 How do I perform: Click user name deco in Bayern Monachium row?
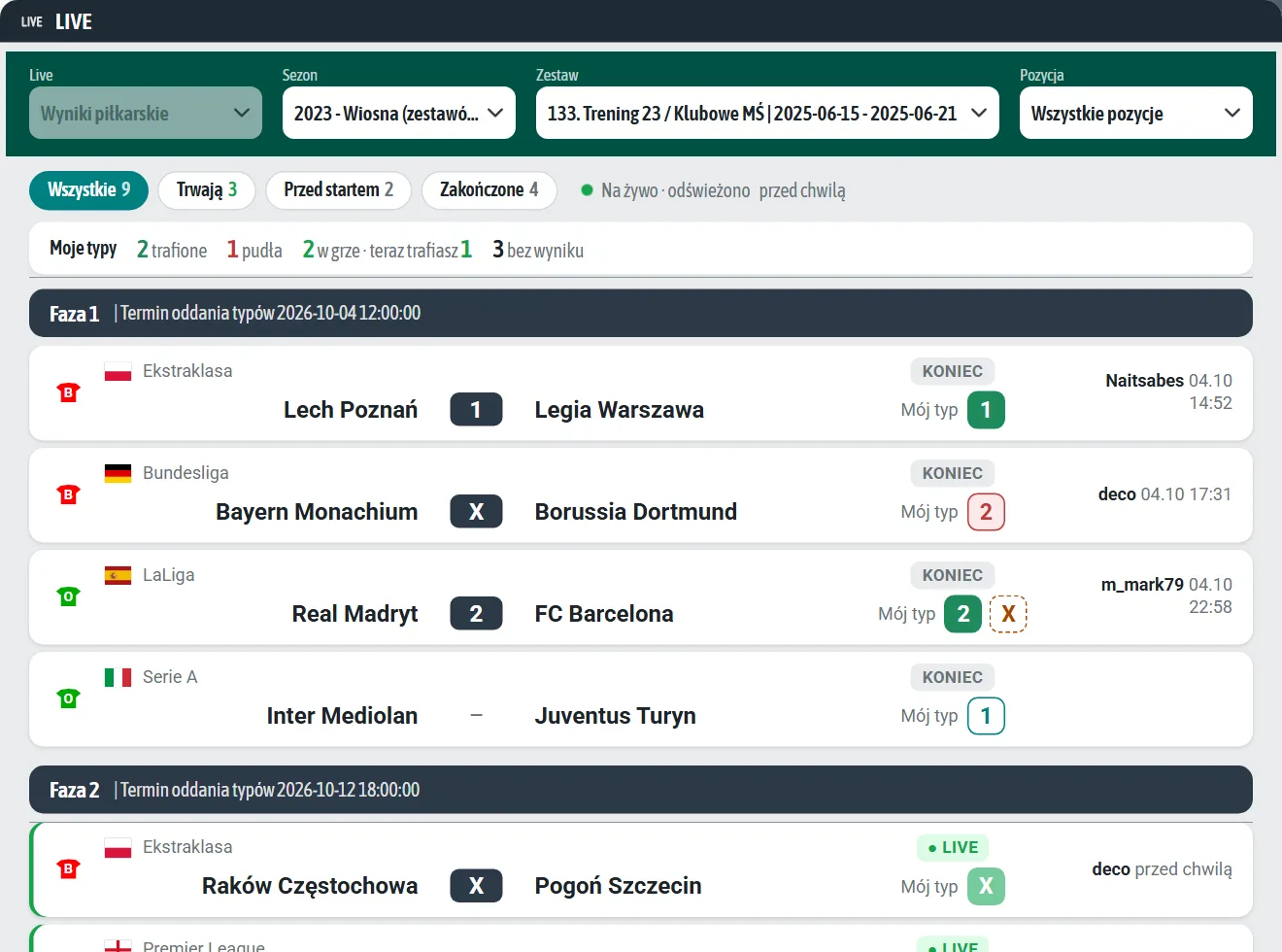[1117, 494]
